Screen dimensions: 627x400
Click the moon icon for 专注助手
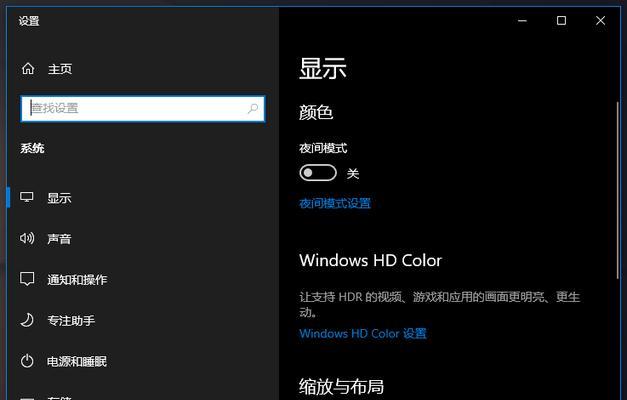[x=27, y=320]
